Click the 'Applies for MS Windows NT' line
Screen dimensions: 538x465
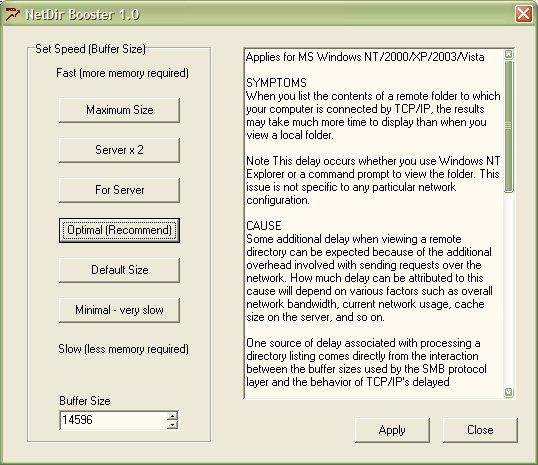click(365, 57)
